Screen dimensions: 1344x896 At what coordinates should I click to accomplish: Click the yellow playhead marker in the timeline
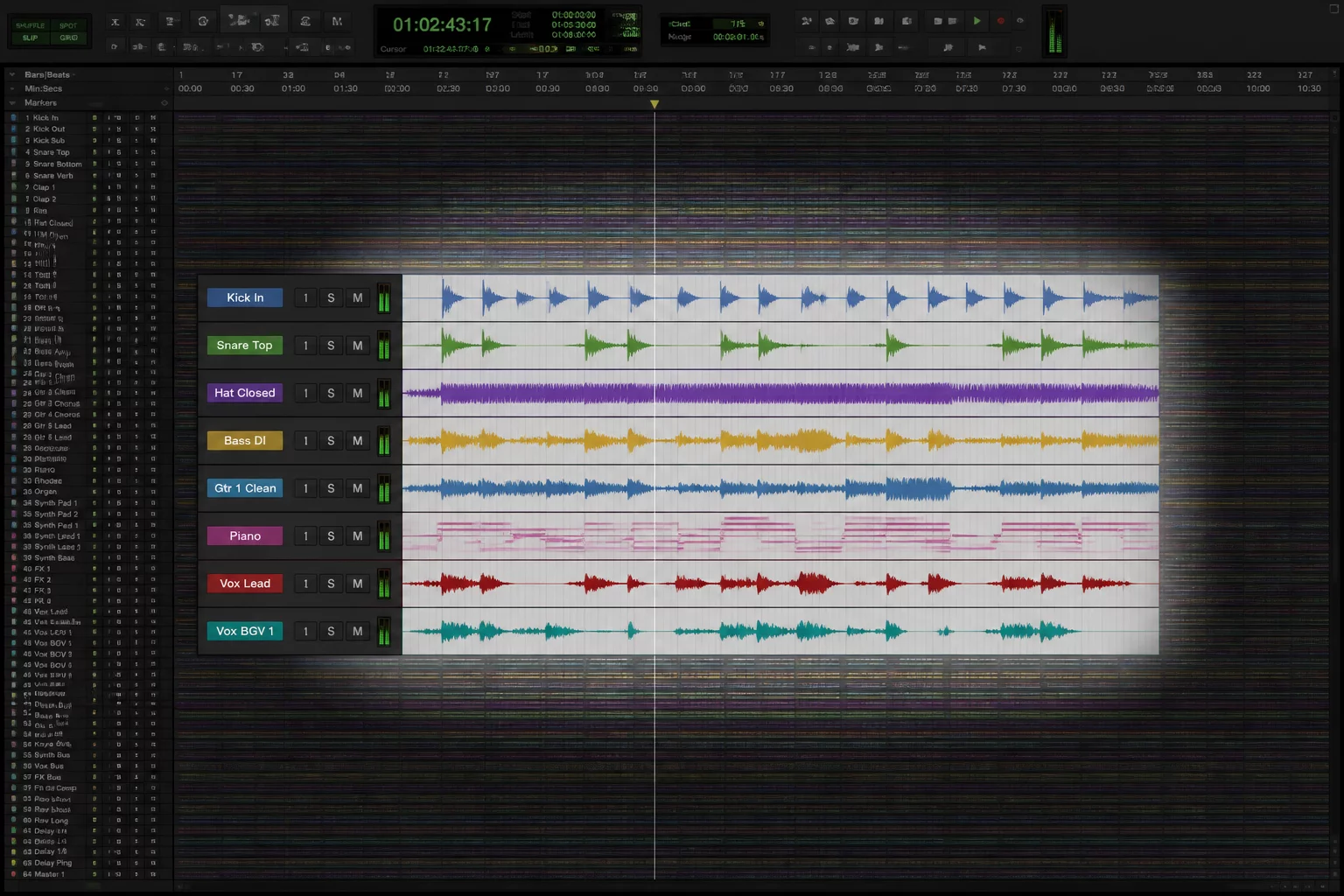pos(654,104)
